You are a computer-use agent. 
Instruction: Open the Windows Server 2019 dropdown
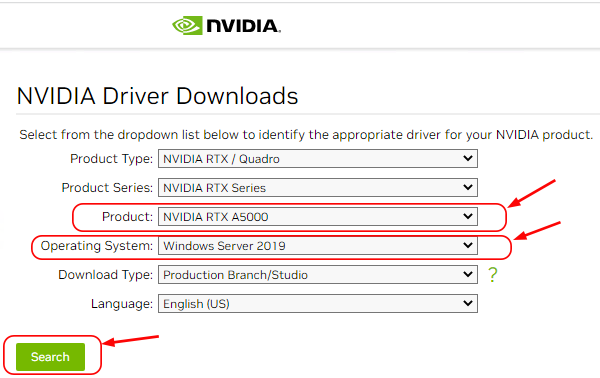pos(318,246)
